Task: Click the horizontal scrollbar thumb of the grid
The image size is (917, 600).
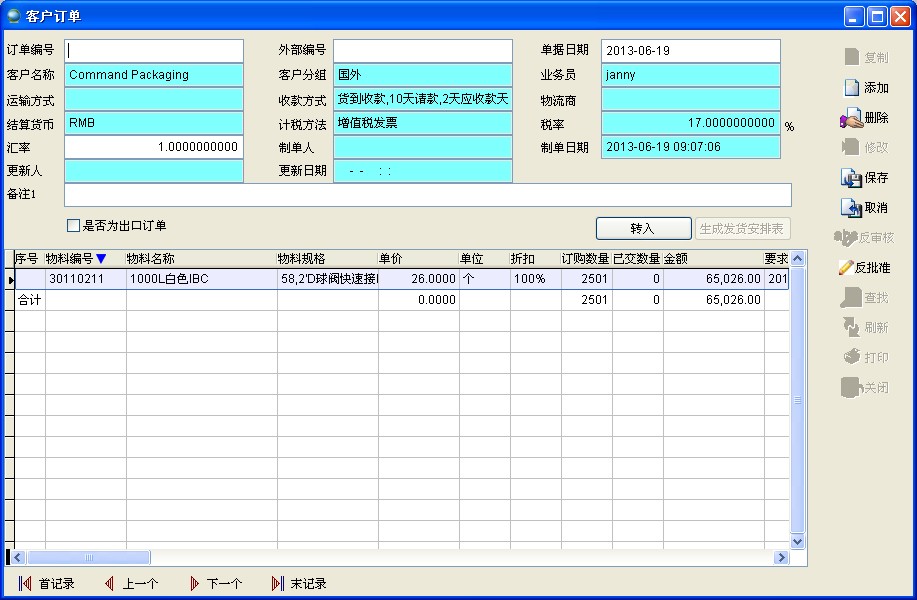Action: click(88, 557)
